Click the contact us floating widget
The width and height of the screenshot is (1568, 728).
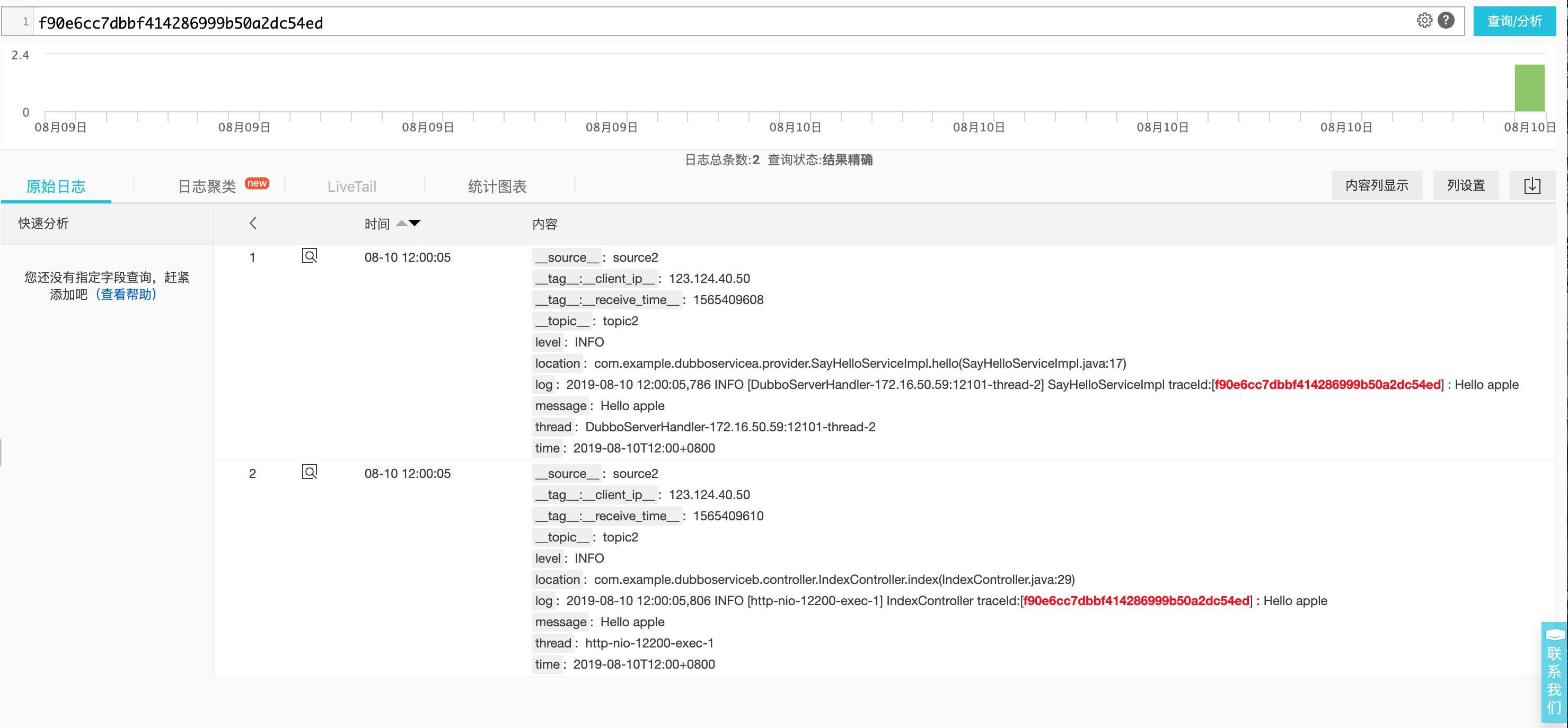click(x=1553, y=672)
